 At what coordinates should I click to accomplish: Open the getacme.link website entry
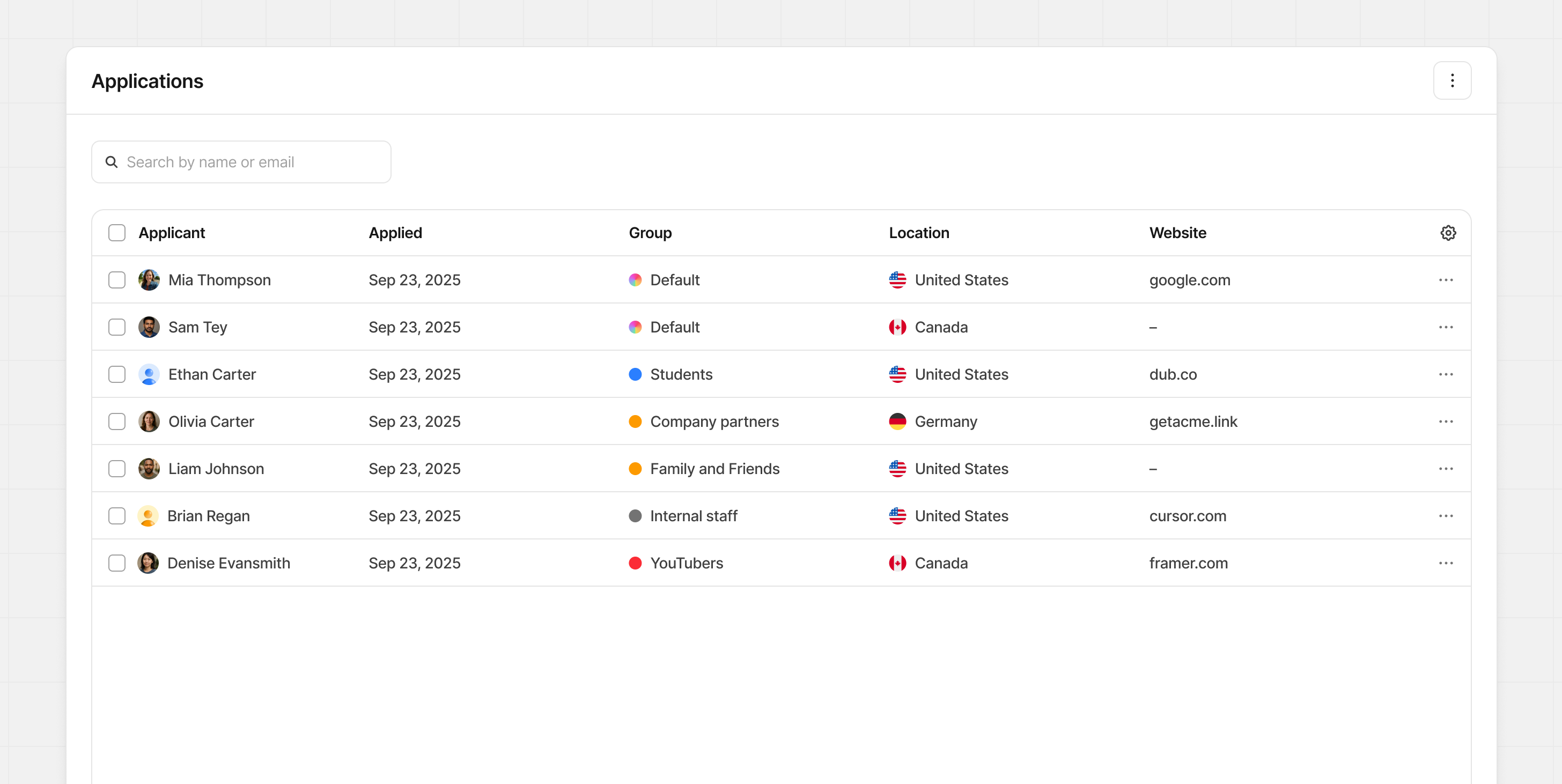(x=1193, y=421)
